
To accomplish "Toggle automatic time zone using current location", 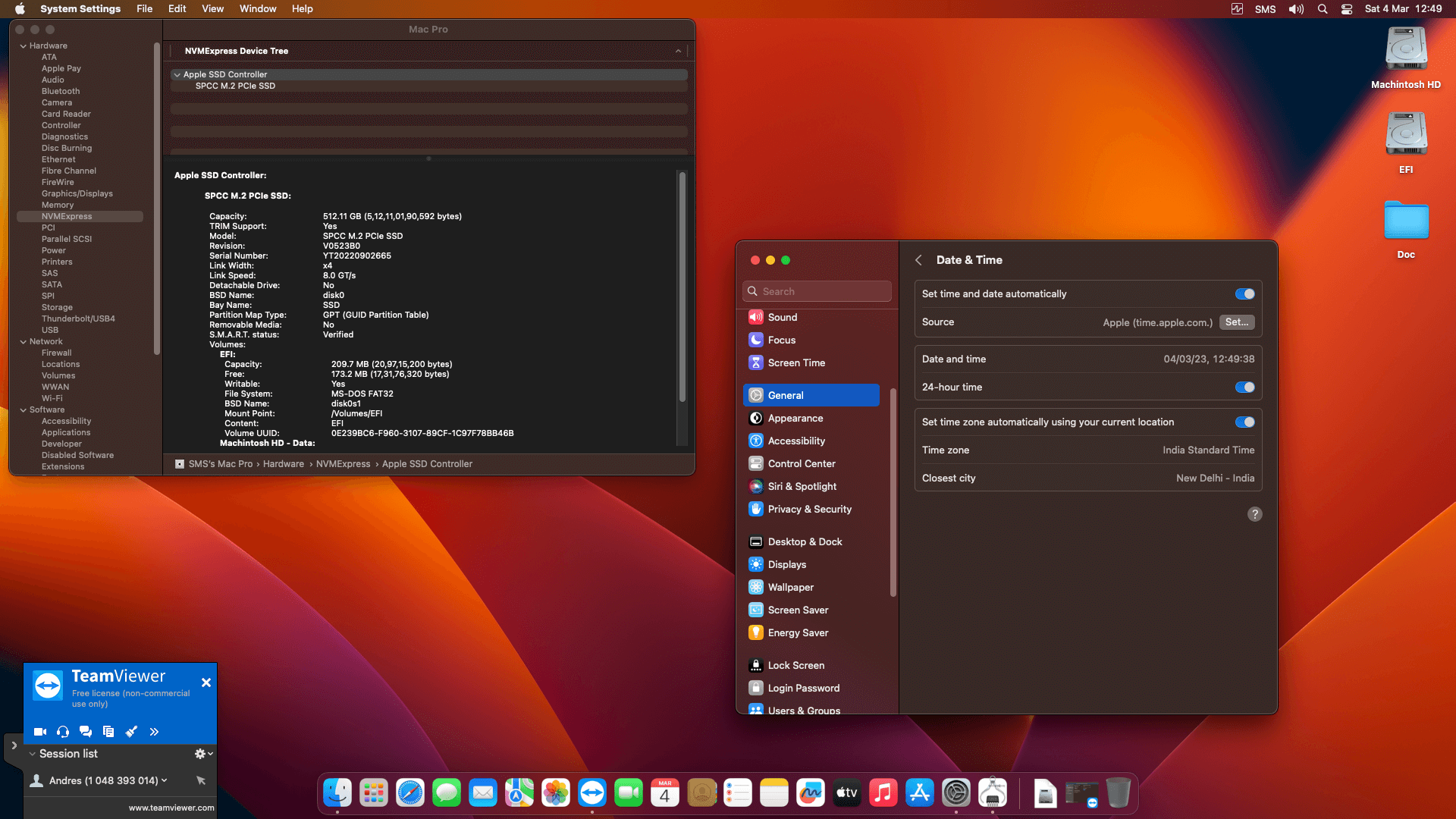I will 1244,422.
